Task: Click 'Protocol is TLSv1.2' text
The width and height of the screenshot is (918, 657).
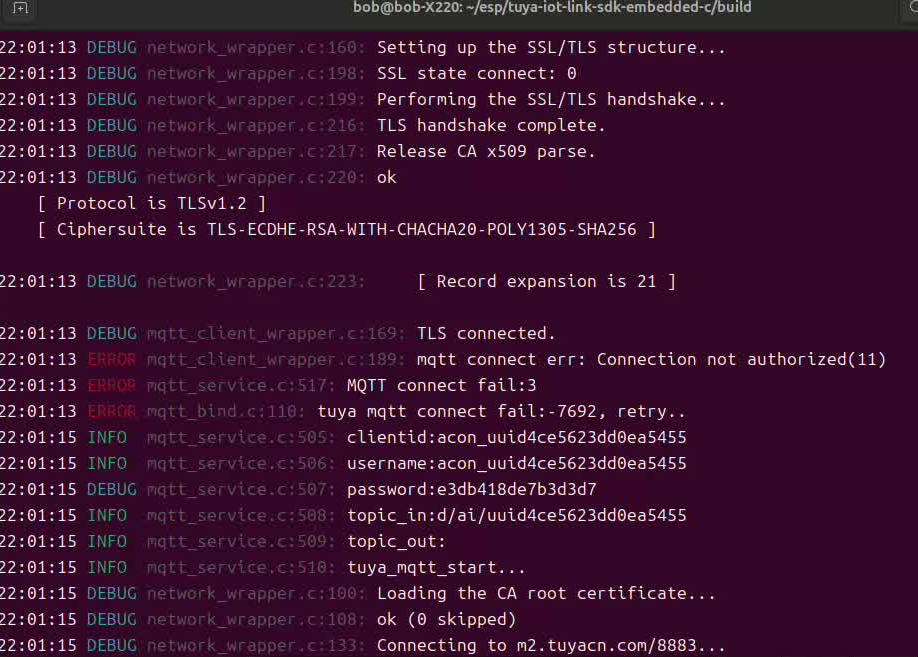Action: pyautogui.click(x=152, y=203)
